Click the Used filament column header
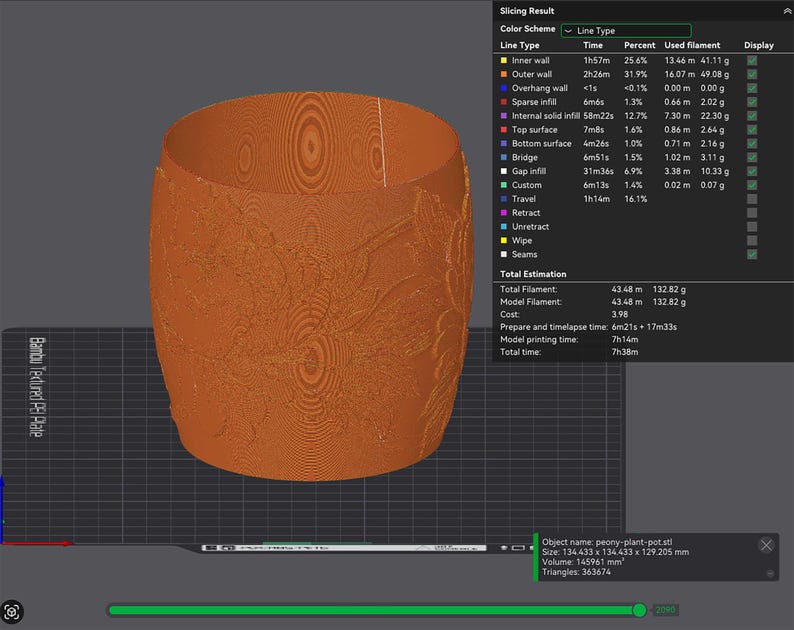This screenshot has width=794, height=630. [692, 45]
